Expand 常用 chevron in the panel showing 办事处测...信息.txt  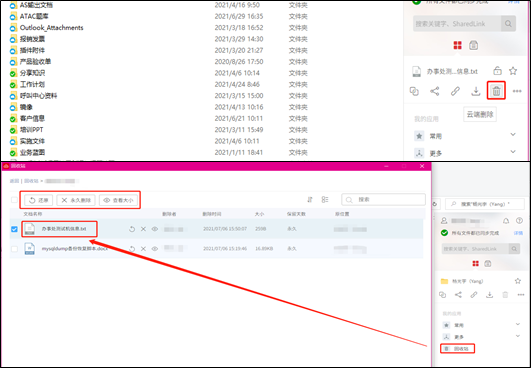pos(513,134)
